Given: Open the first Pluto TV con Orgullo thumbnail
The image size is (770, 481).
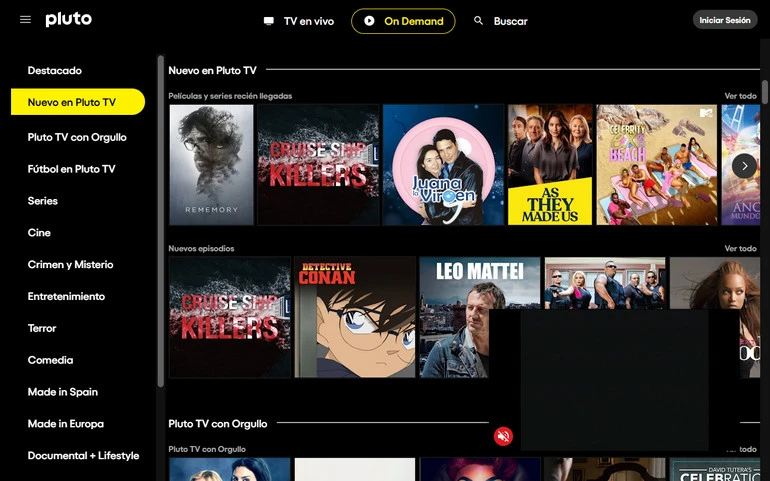Looking at the screenshot, I should pyautogui.click(x=230, y=470).
